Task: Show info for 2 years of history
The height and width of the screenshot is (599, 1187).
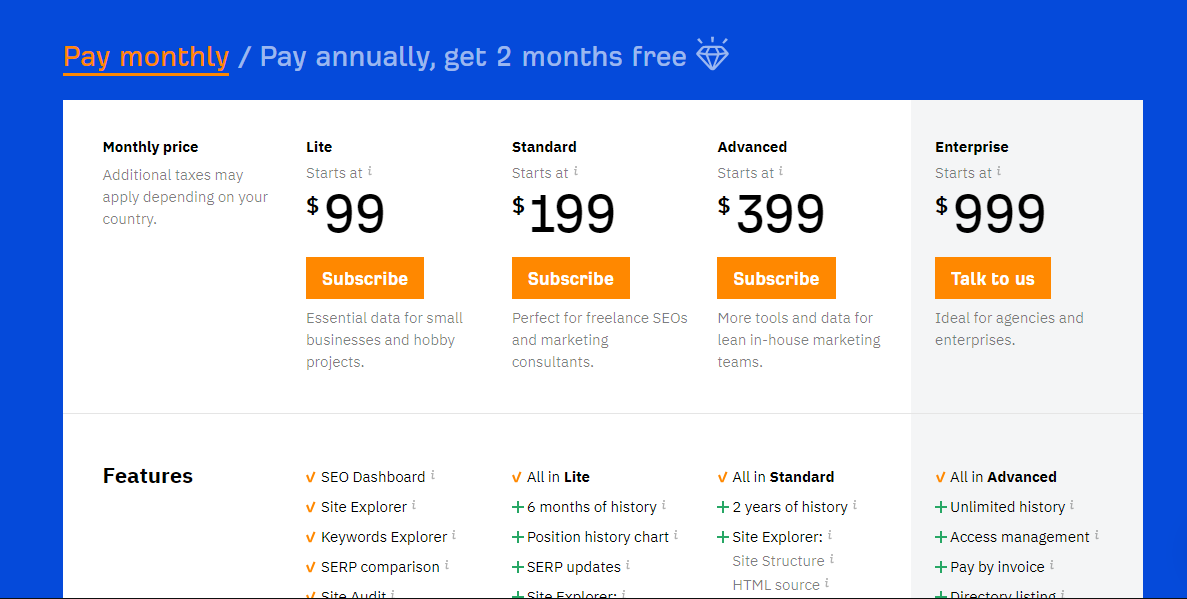Action: [854, 504]
